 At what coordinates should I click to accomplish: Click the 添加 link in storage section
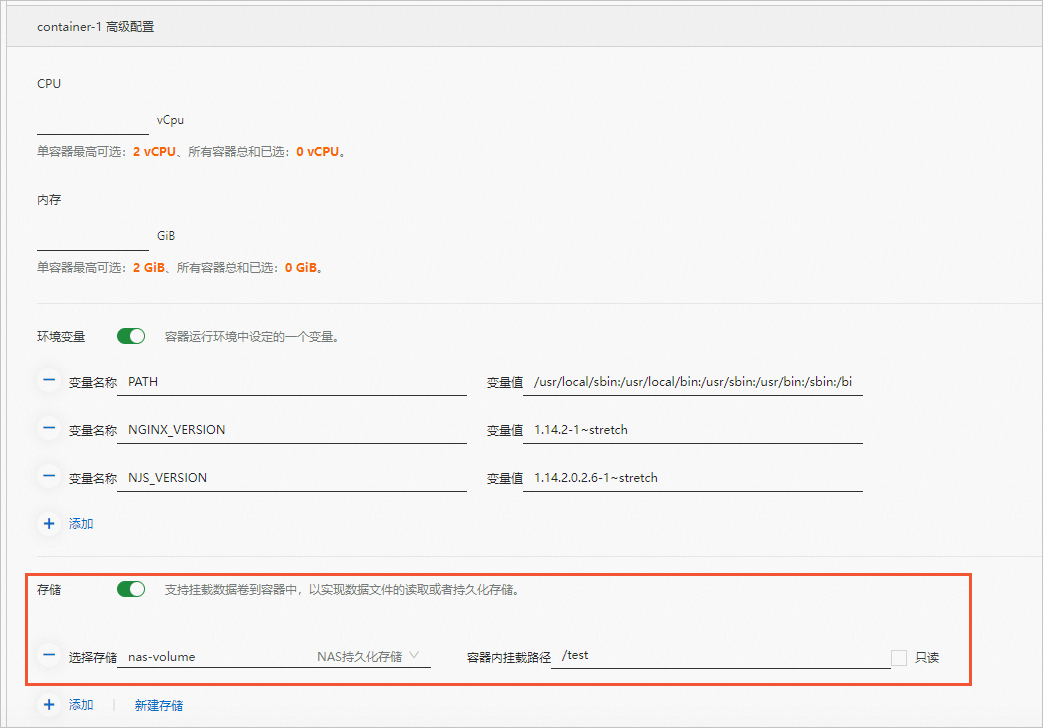tap(81, 704)
